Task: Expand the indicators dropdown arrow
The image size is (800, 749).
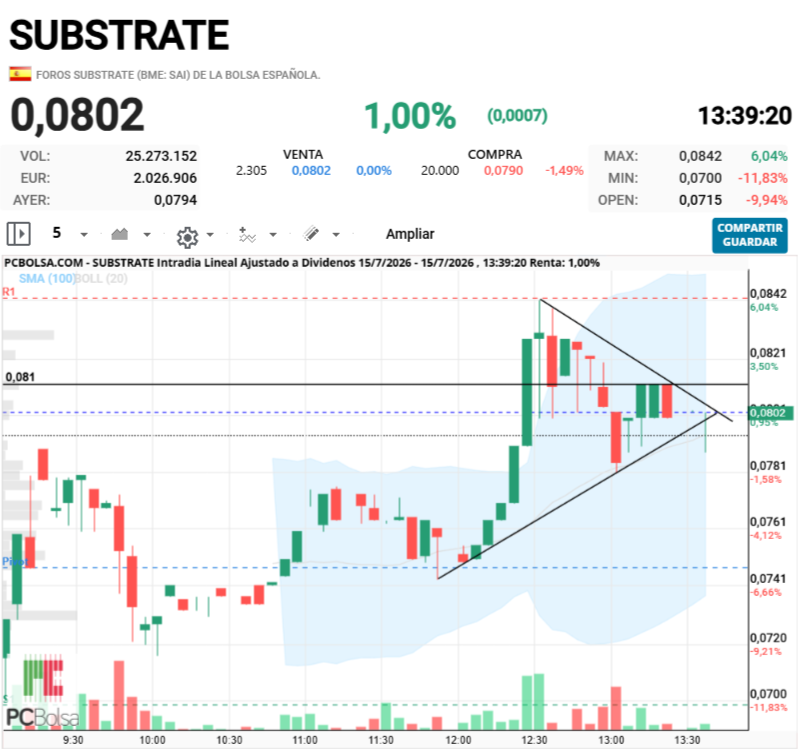Action: pos(273,235)
